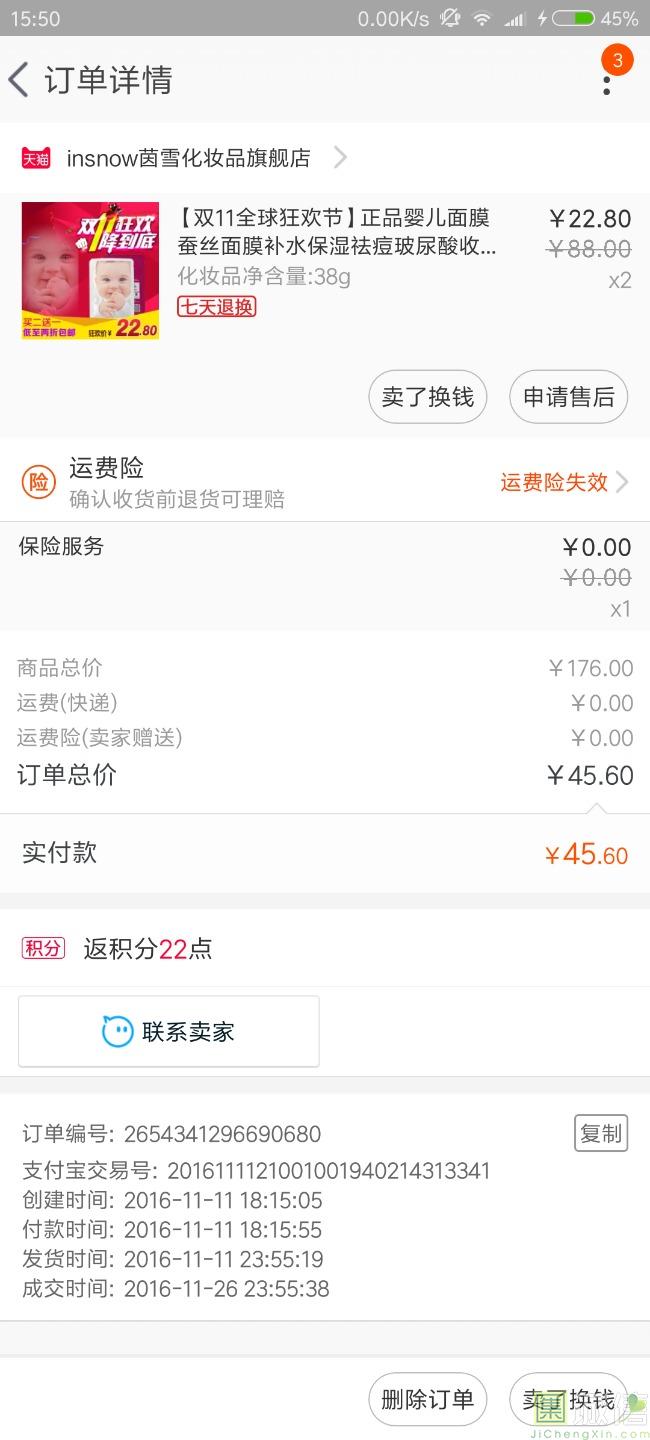Open the insnow茵雪化妆品旗舰店 shop name
This screenshot has width=650, height=1440.
point(188,158)
